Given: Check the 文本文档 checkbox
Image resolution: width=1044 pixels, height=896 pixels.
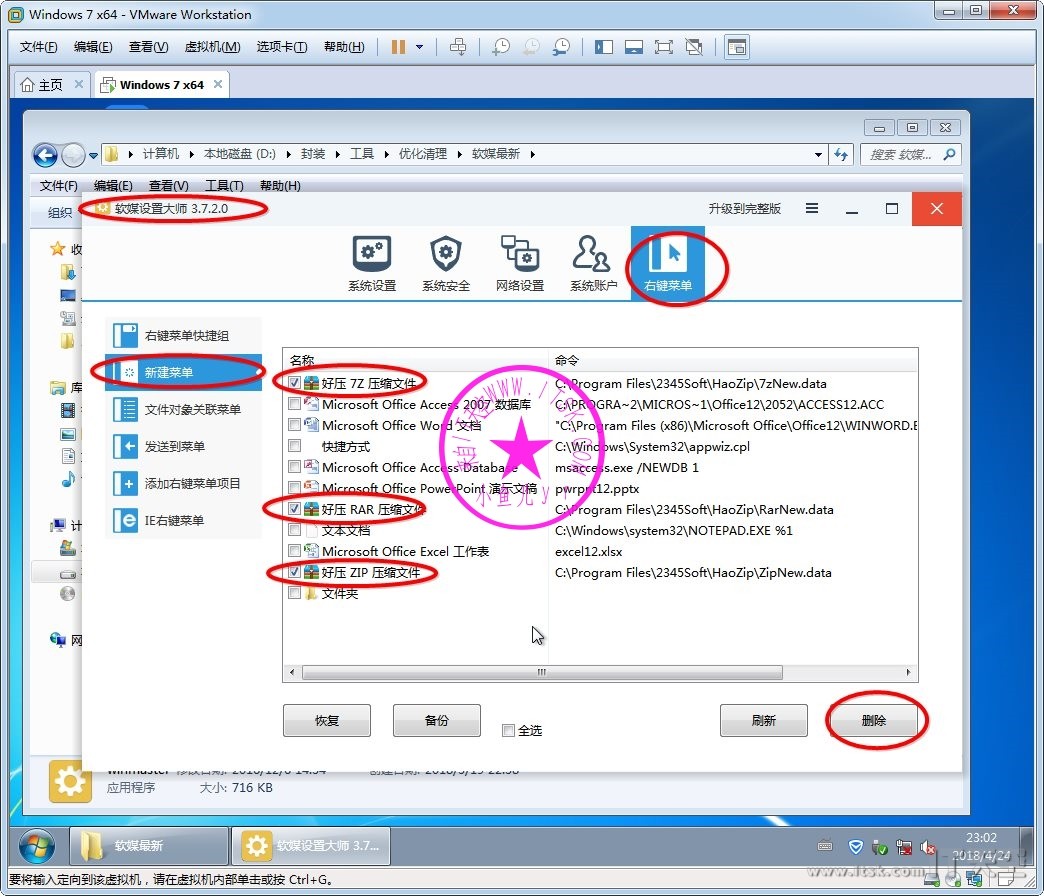Looking at the screenshot, I should [x=294, y=530].
